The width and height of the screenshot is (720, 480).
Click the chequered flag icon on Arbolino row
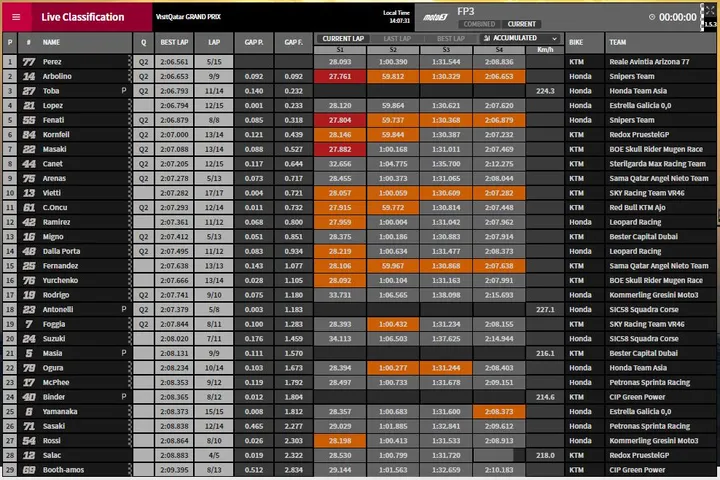(x=129, y=76)
